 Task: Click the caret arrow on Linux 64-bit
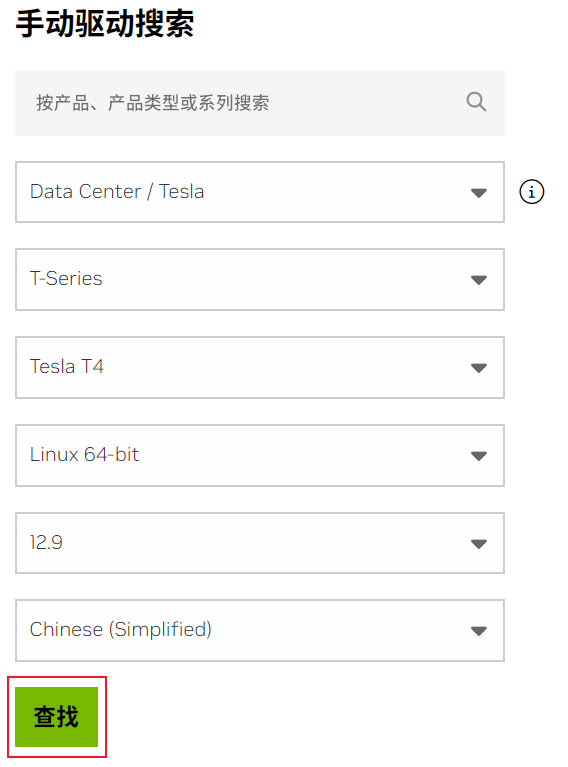click(x=478, y=456)
